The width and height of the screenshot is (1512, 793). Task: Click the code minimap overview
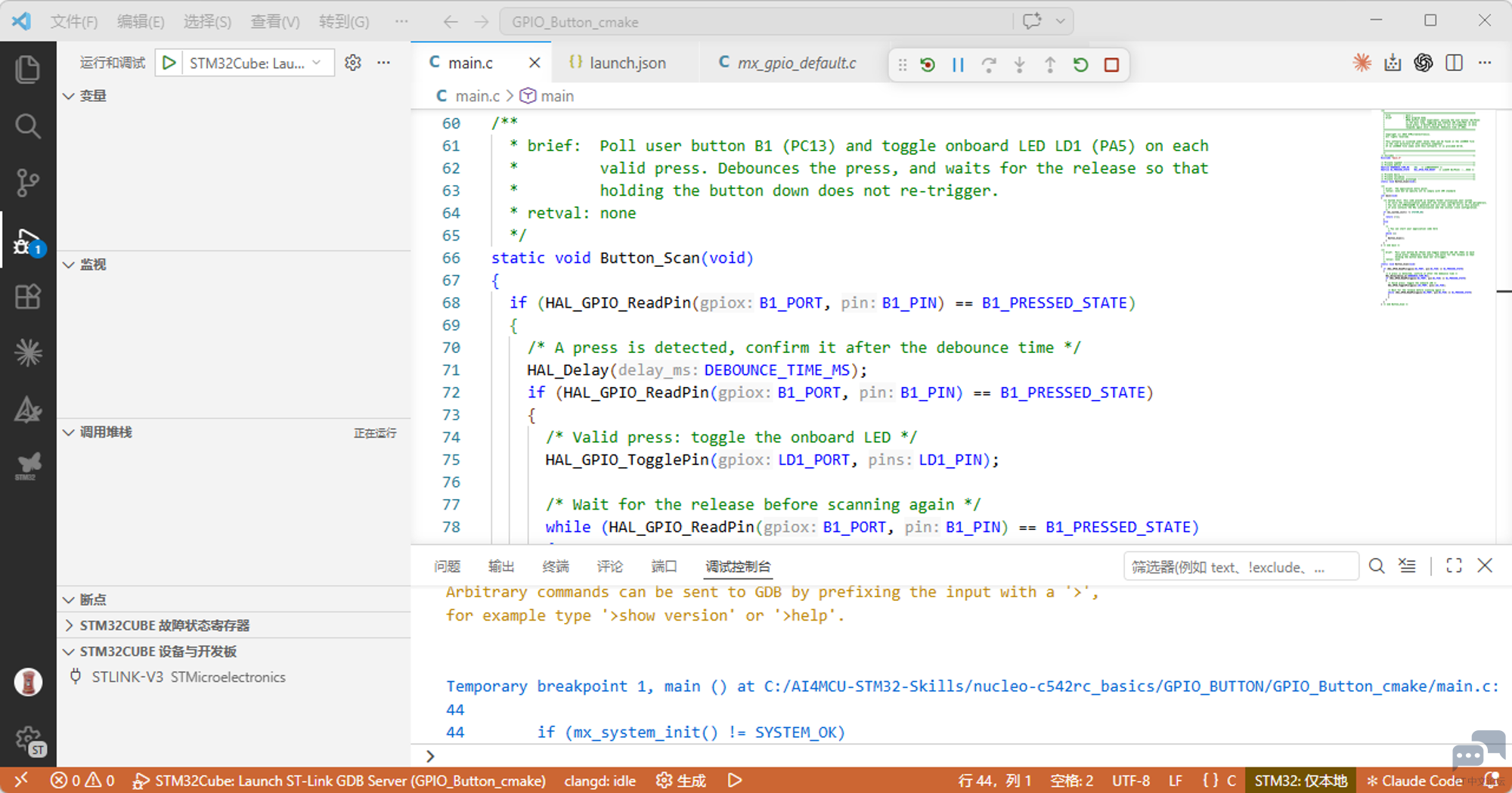(1433, 209)
